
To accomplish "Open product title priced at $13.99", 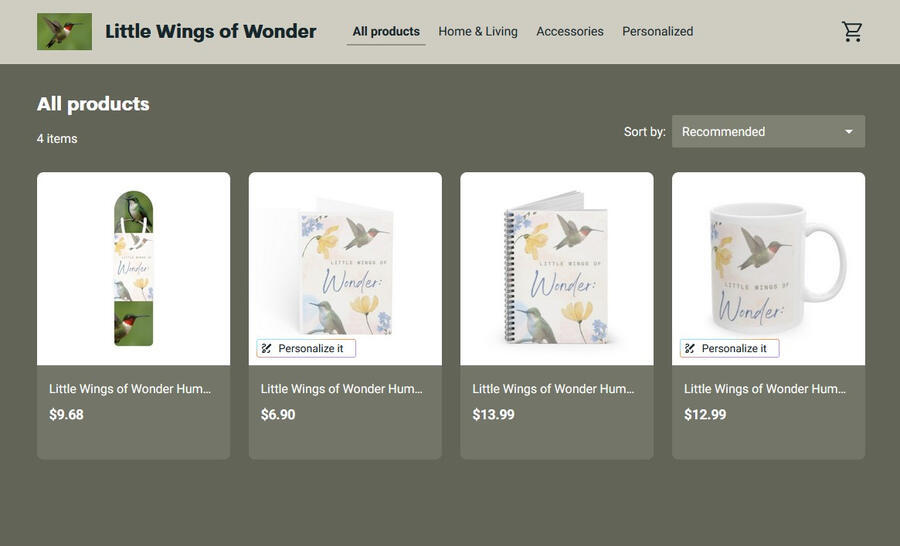I will [553, 389].
